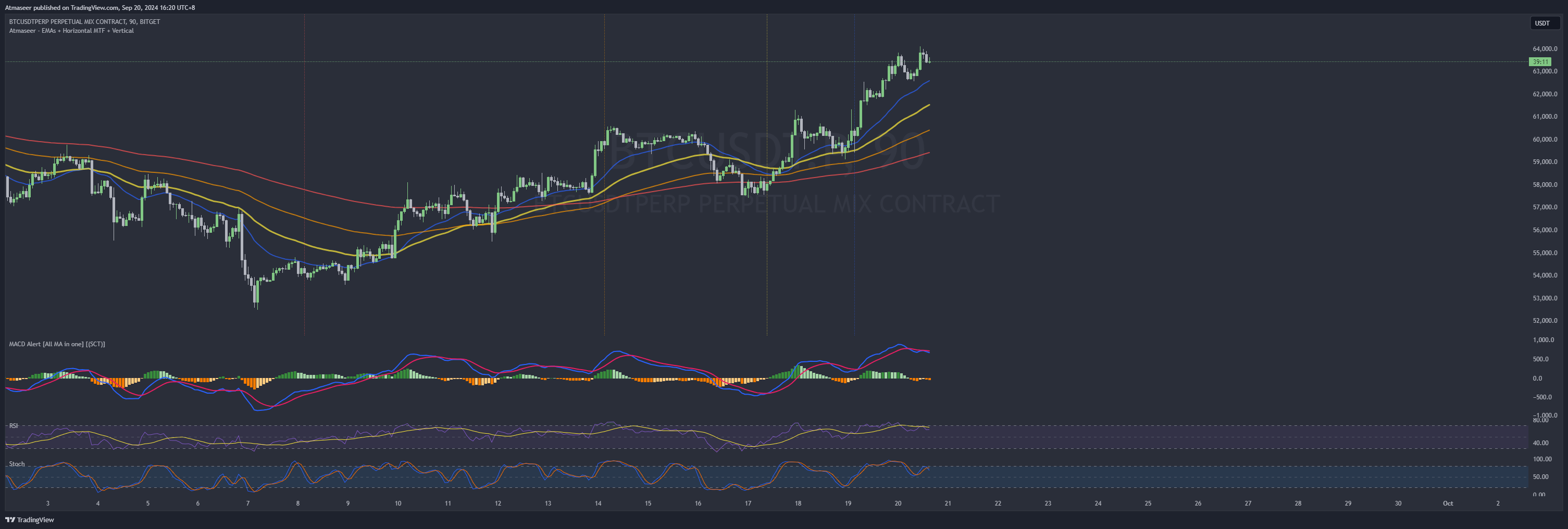Click the MACD Alert [All MA in one] label
This screenshot has width=1568, height=529.
click(57, 344)
